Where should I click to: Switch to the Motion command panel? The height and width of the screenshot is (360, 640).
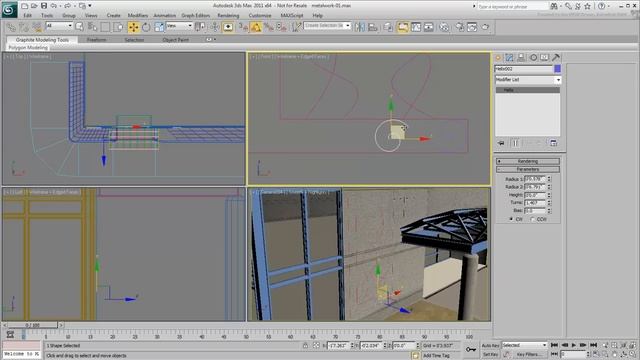click(x=533, y=58)
